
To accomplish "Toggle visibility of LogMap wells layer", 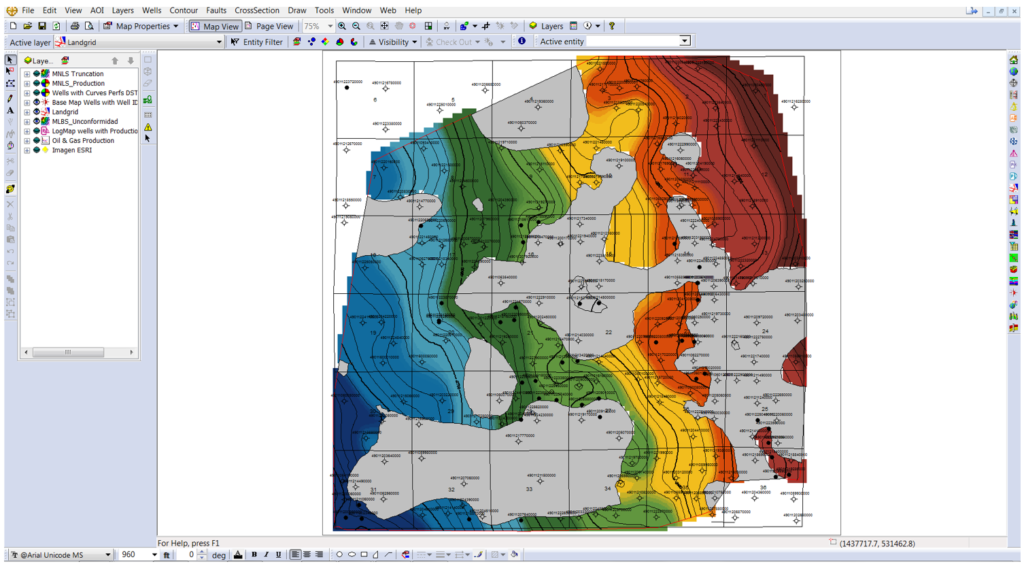I will point(37,131).
